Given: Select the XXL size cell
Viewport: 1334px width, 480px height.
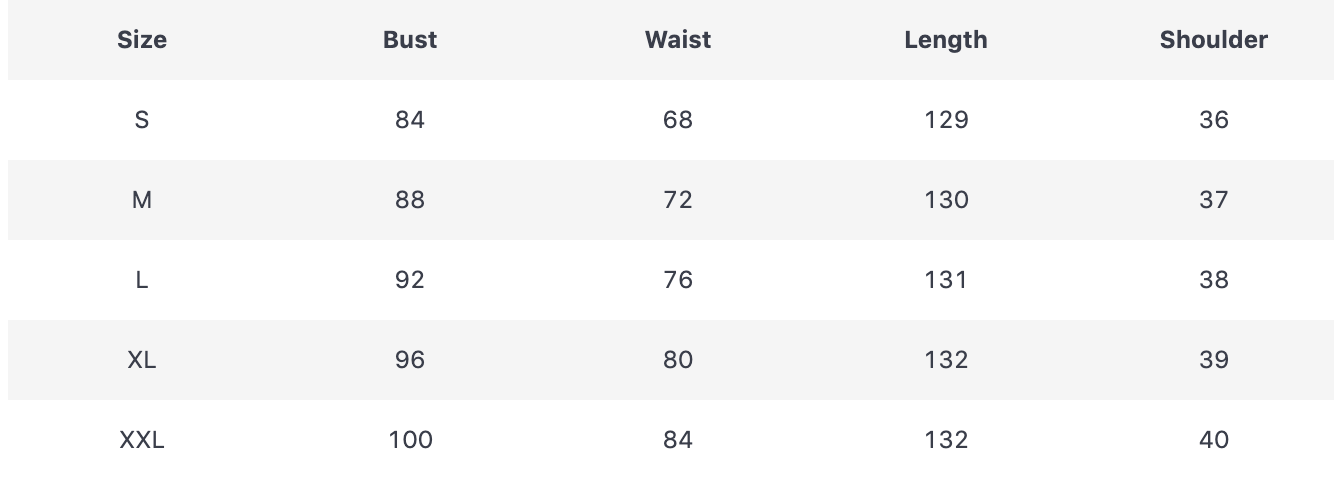Looking at the screenshot, I should point(142,440).
